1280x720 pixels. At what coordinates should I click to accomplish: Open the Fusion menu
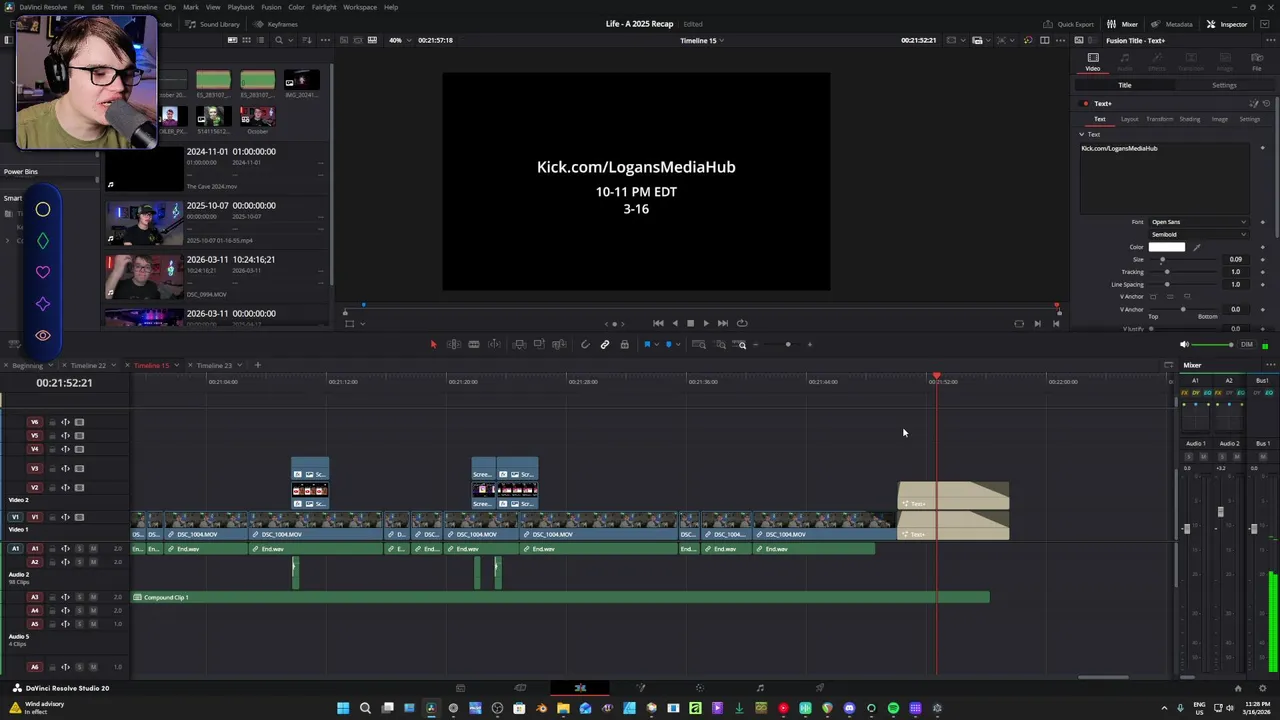tap(271, 7)
